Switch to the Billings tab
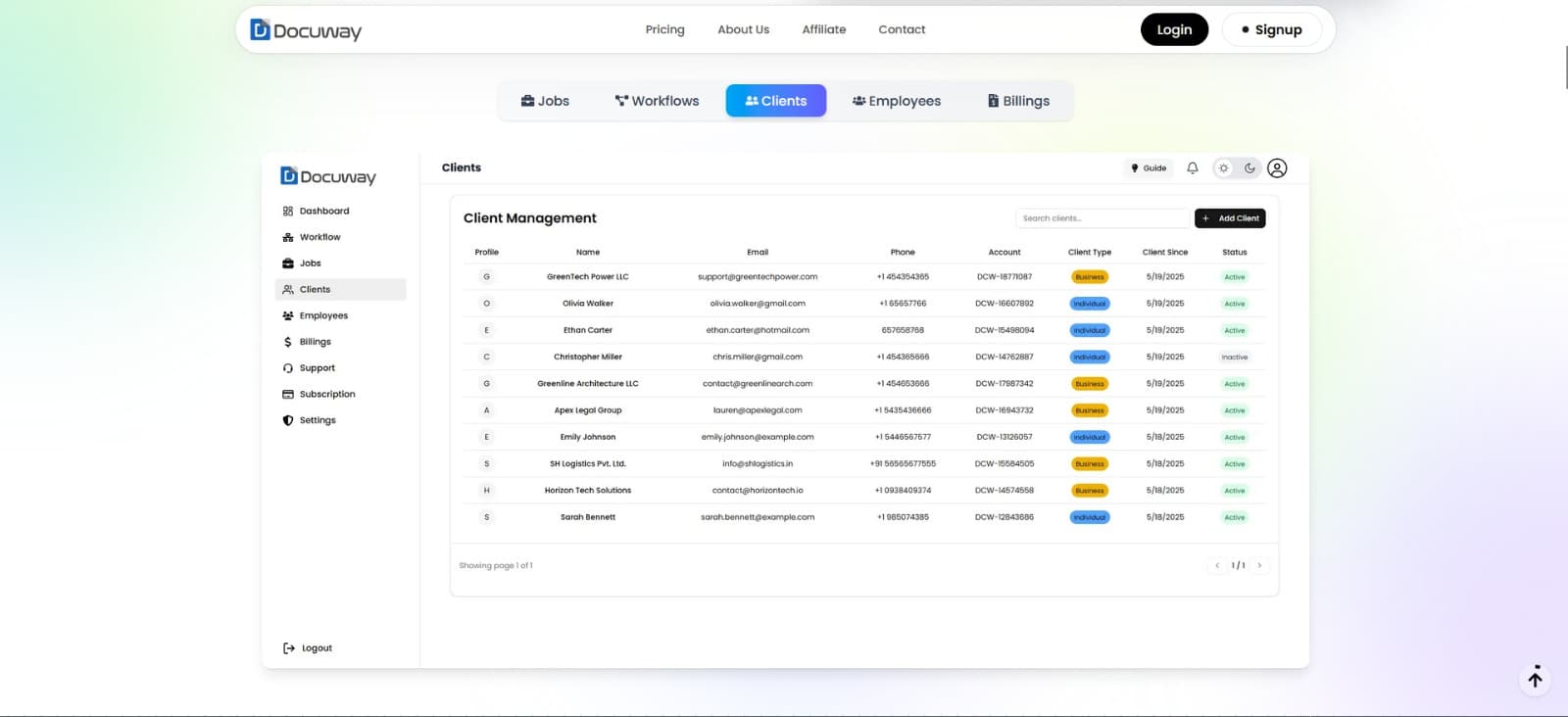The width and height of the screenshot is (1568, 717). pyautogui.click(x=1018, y=101)
